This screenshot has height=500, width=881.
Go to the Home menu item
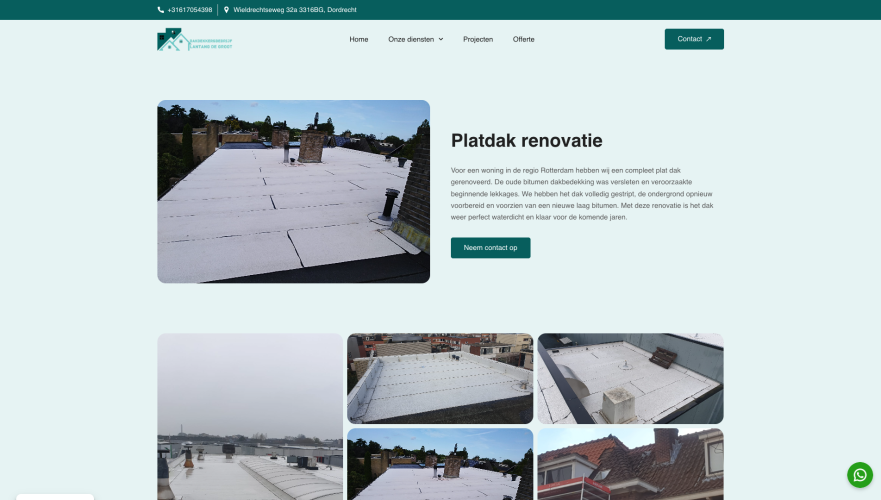359,39
